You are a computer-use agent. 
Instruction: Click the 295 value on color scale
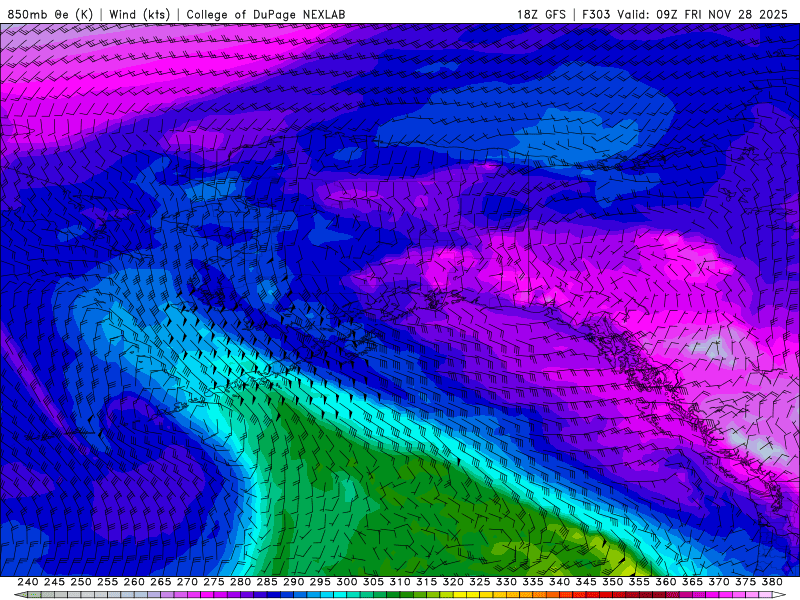tap(320, 582)
